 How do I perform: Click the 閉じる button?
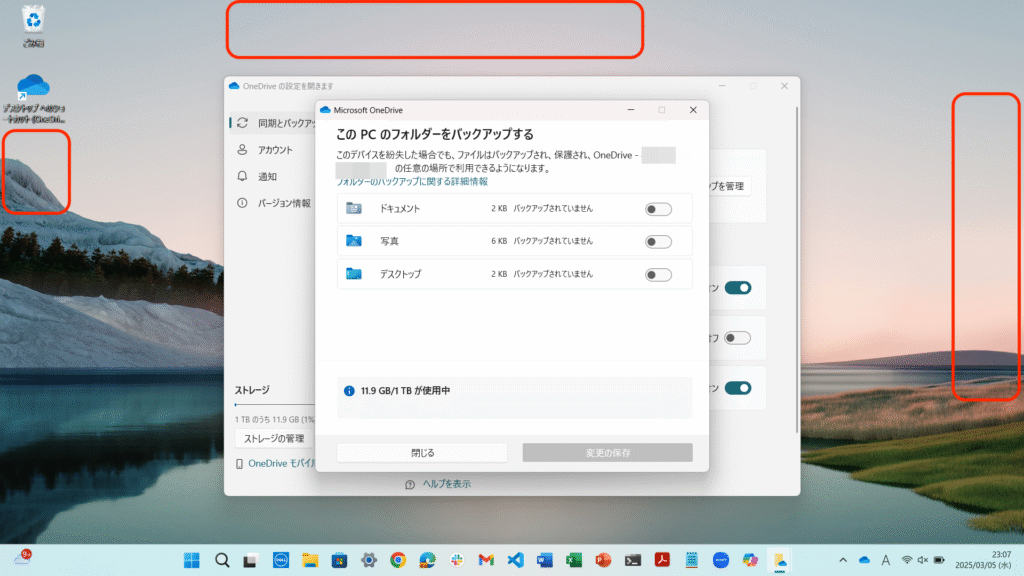(422, 453)
